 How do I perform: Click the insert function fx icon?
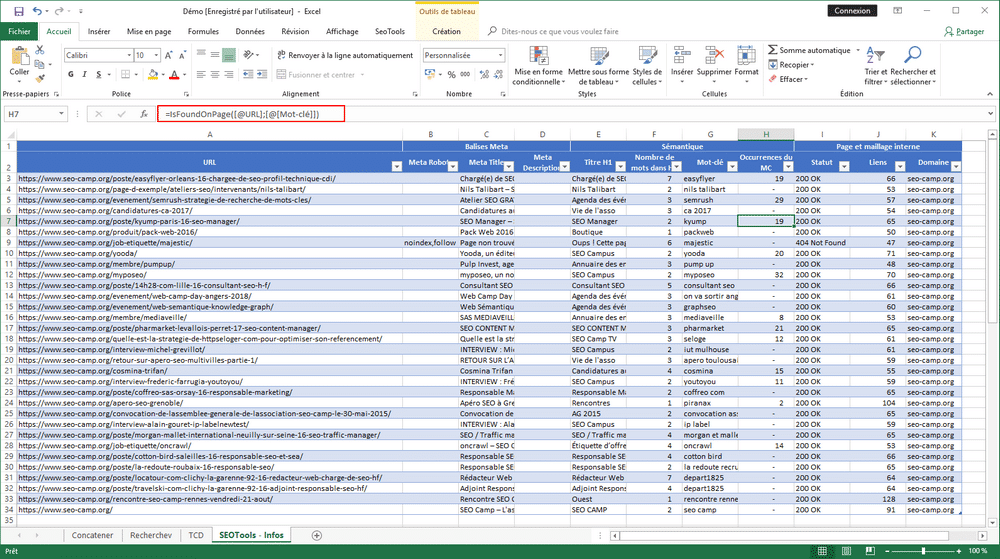pos(144,114)
